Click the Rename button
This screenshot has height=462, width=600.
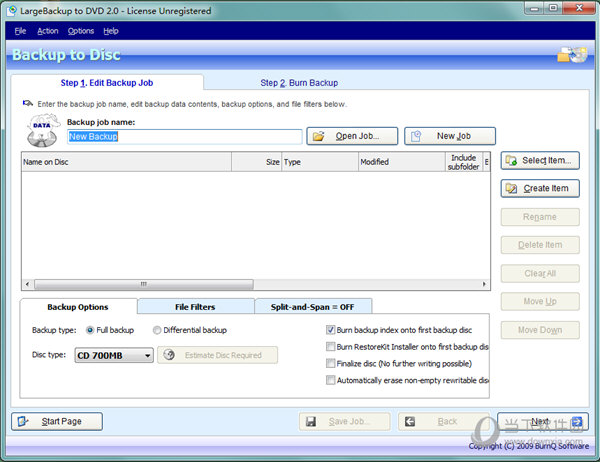tap(540, 217)
